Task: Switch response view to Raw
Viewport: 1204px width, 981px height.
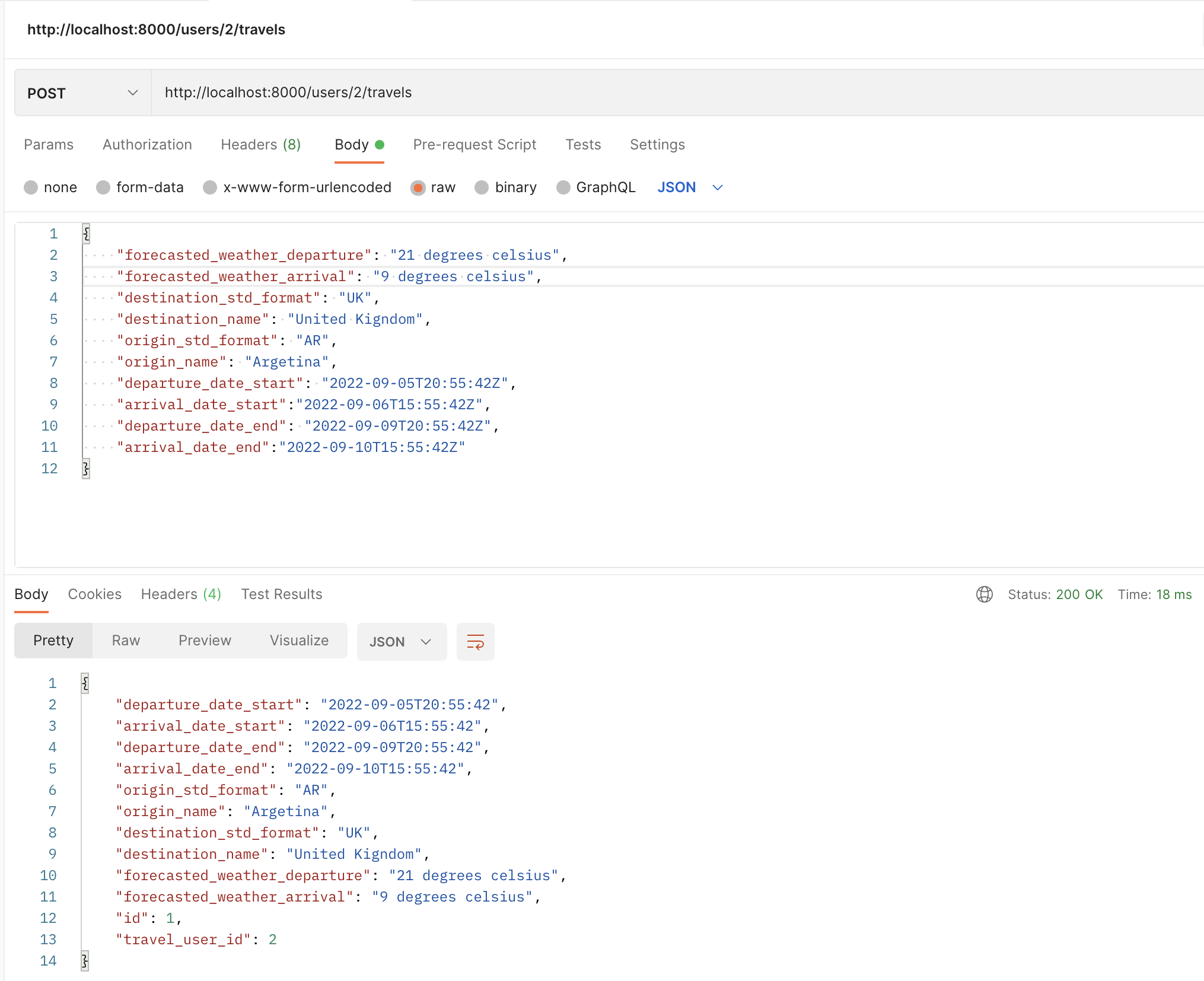Action: pyautogui.click(x=126, y=641)
